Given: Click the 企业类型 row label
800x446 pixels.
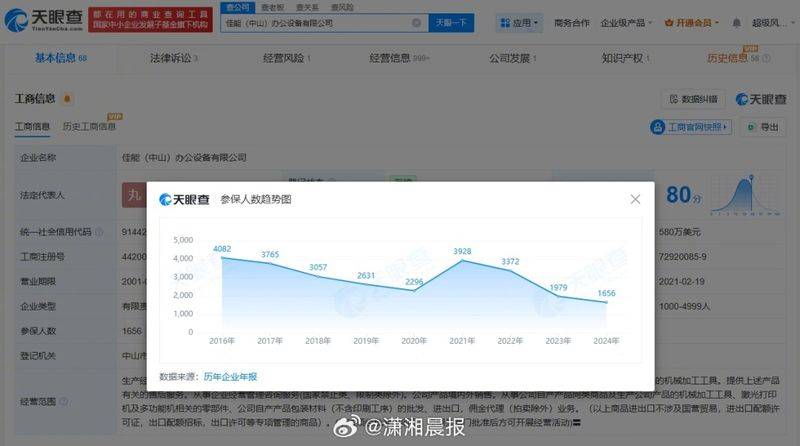Looking at the screenshot, I should tap(38, 306).
